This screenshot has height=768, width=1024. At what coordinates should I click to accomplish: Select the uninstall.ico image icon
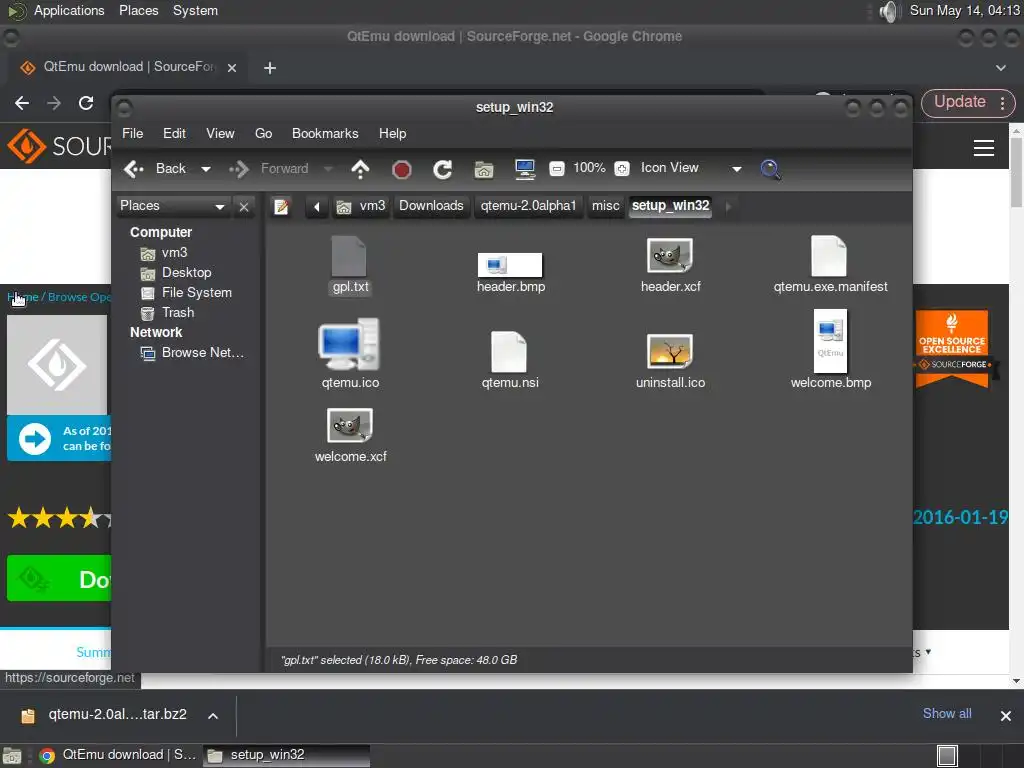pos(670,351)
